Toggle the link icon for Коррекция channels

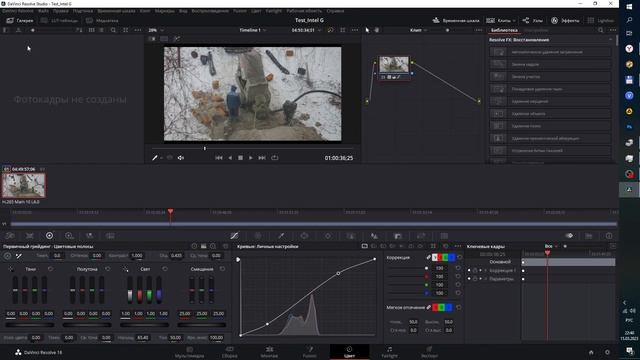point(429,257)
